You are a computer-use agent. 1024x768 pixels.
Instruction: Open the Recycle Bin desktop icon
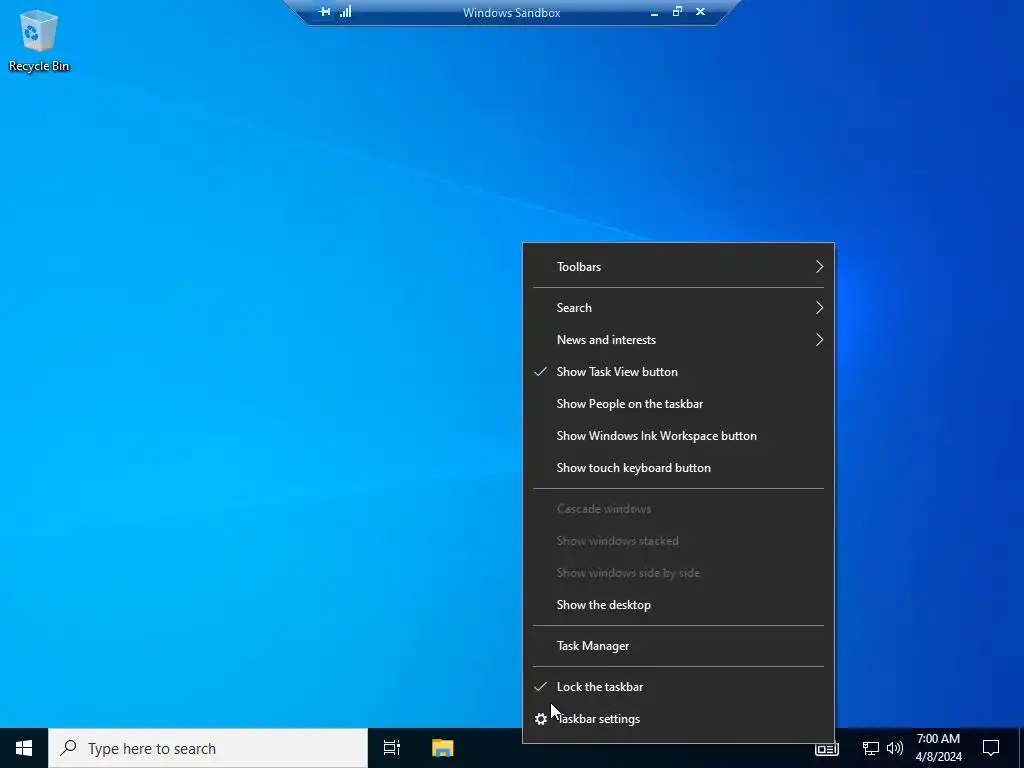[x=39, y=40]
